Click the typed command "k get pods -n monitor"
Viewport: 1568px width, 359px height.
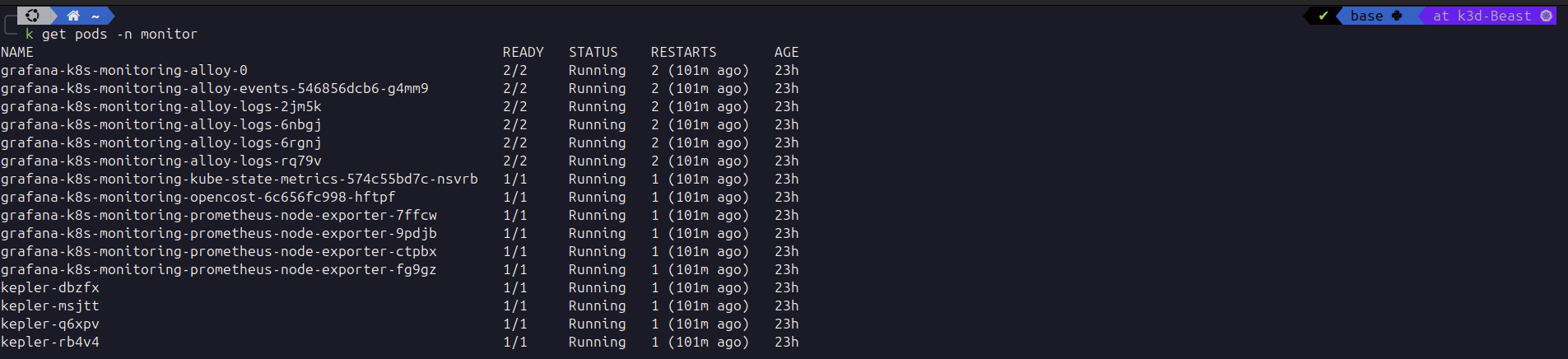pyautogui.click(x=111, y=34)
